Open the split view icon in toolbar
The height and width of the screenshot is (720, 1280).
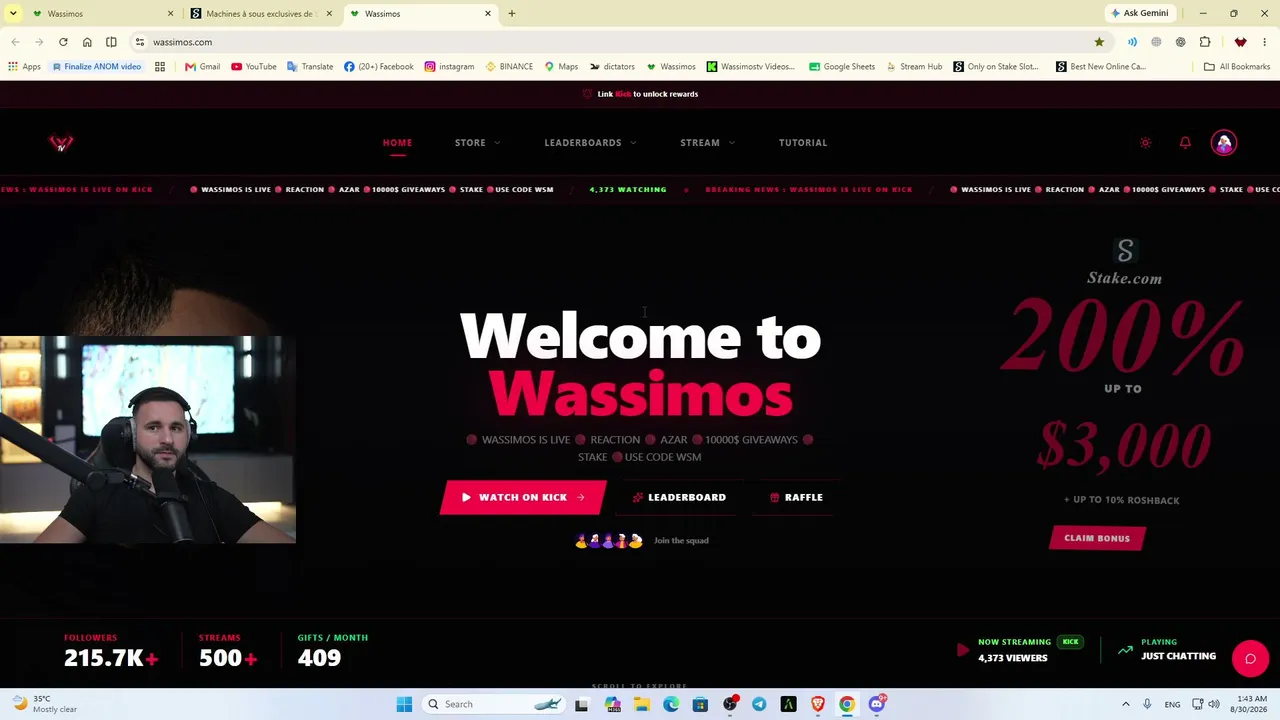pyautogui.click(x=111, y=42)
